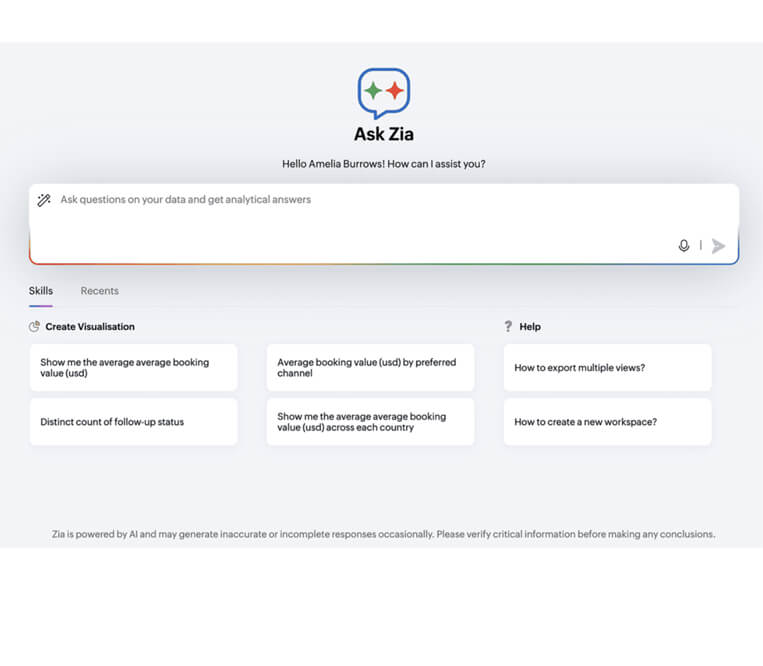This screenshot has height=666, width=763.
Task: Select 'Show me the average average booking value (usd)' card
Action: tap(133, 368)
